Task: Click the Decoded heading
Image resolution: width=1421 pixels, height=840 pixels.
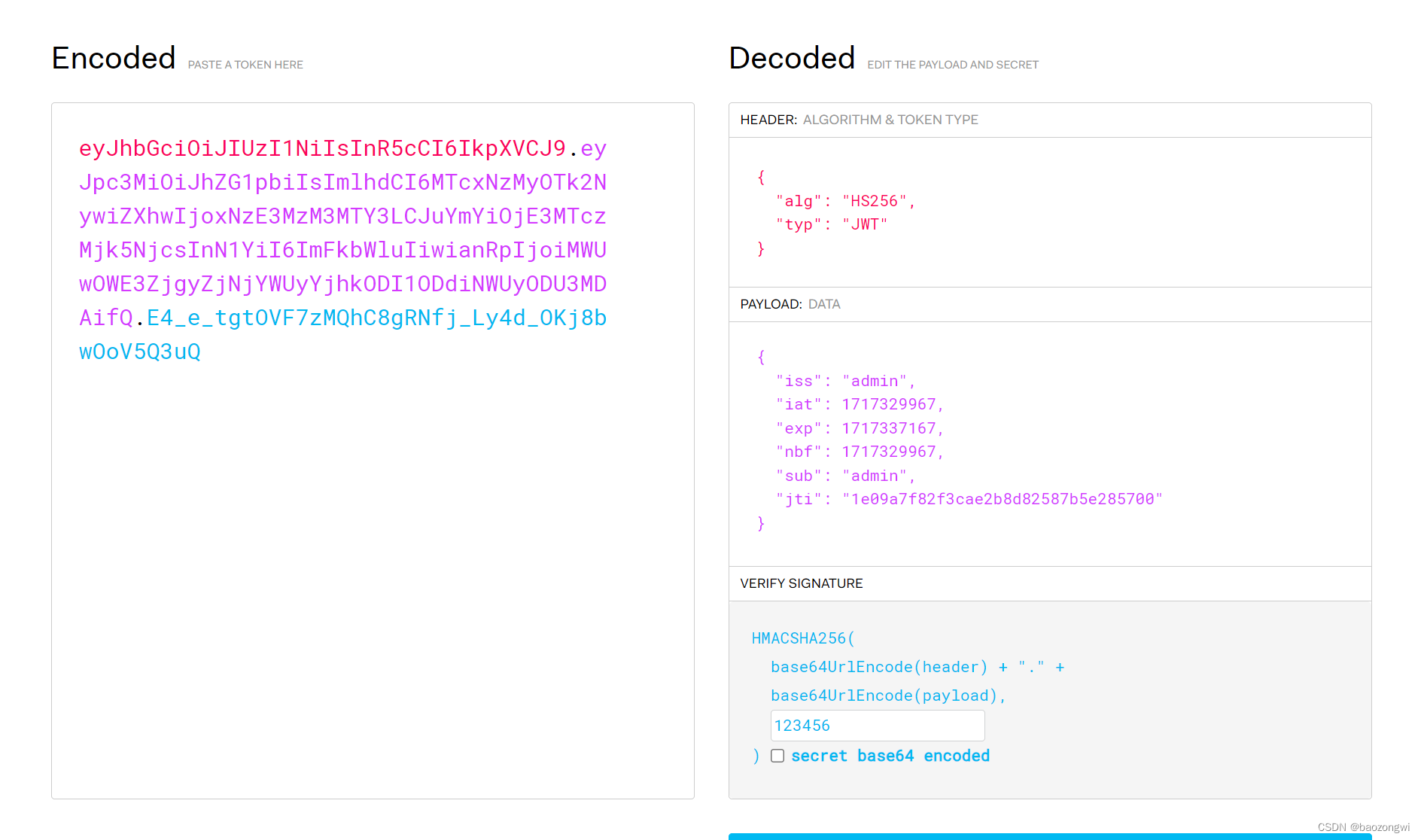Action: pos(792,58)
